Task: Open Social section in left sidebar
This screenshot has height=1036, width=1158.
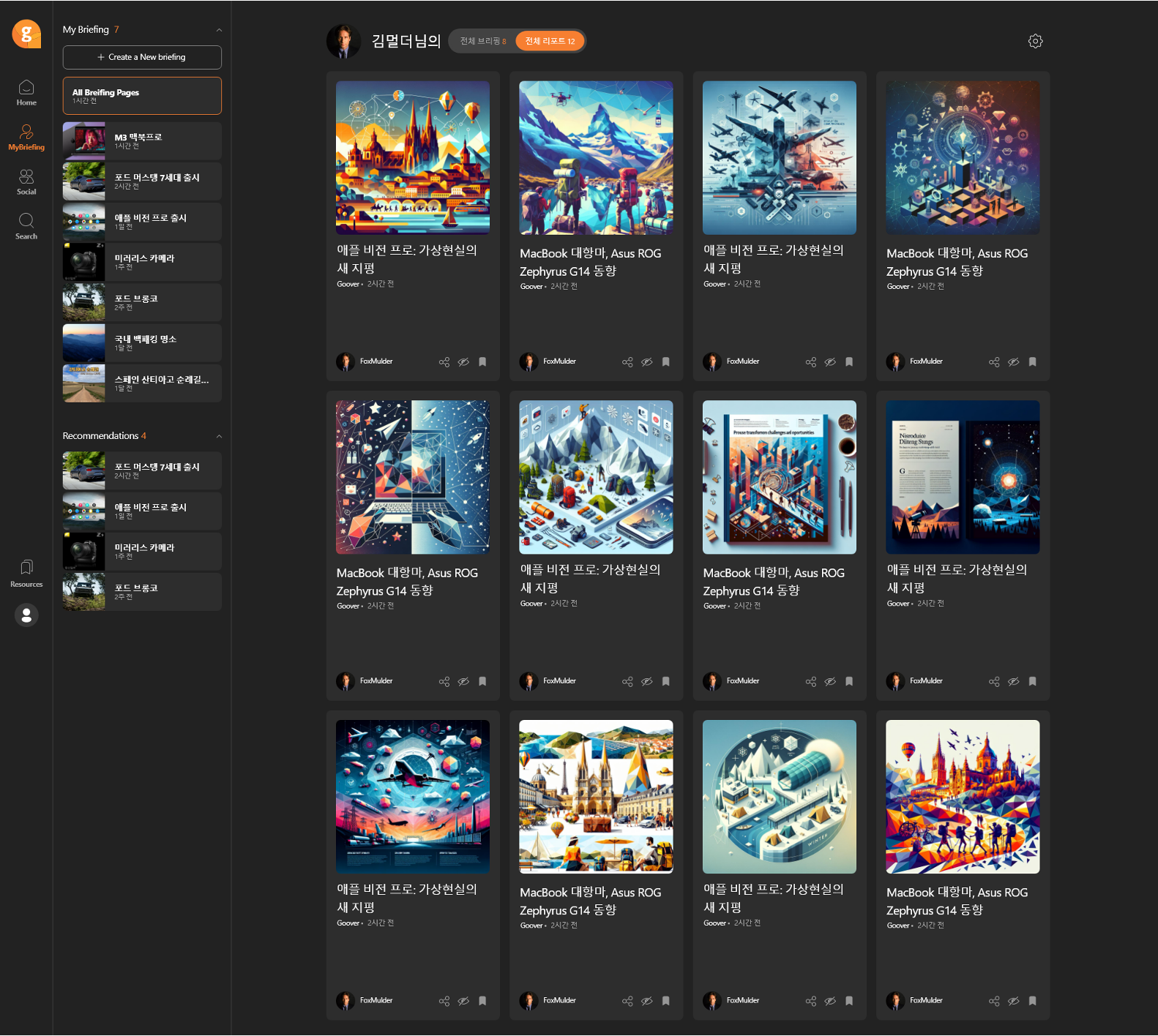Action: pos(26,181)
